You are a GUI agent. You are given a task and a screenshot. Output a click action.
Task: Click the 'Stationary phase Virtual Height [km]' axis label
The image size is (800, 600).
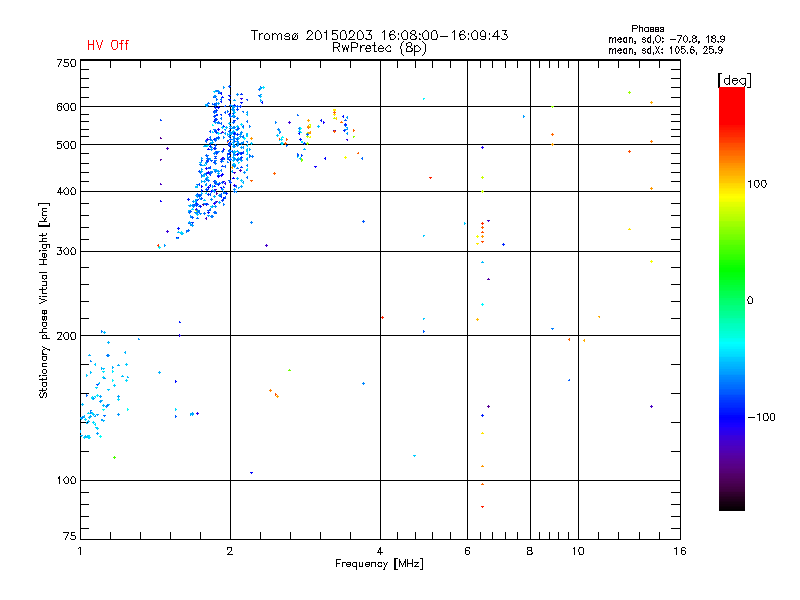[x=44, y=300]
